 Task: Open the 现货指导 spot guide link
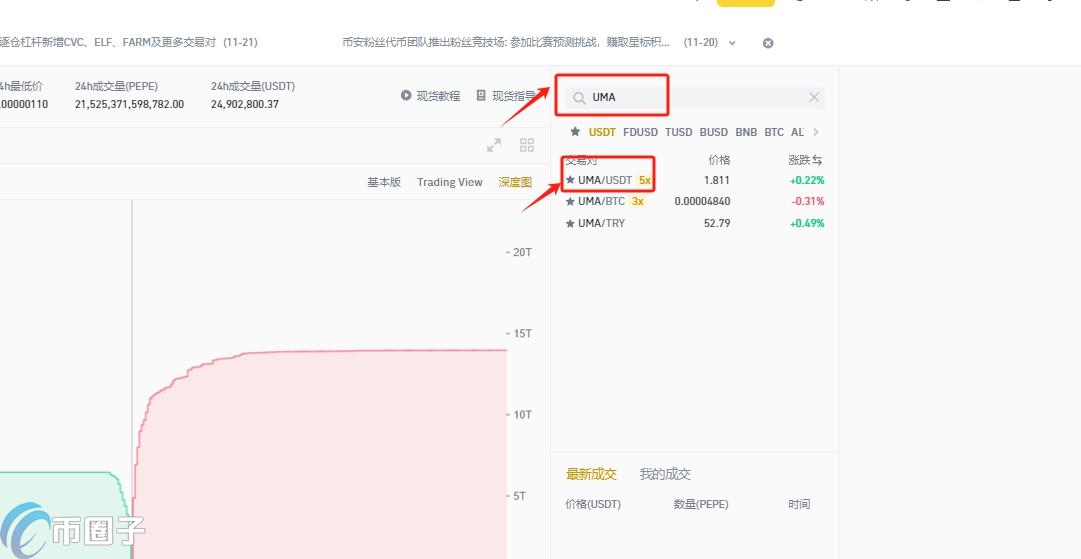pyautogui.click(x=514, y=96)
